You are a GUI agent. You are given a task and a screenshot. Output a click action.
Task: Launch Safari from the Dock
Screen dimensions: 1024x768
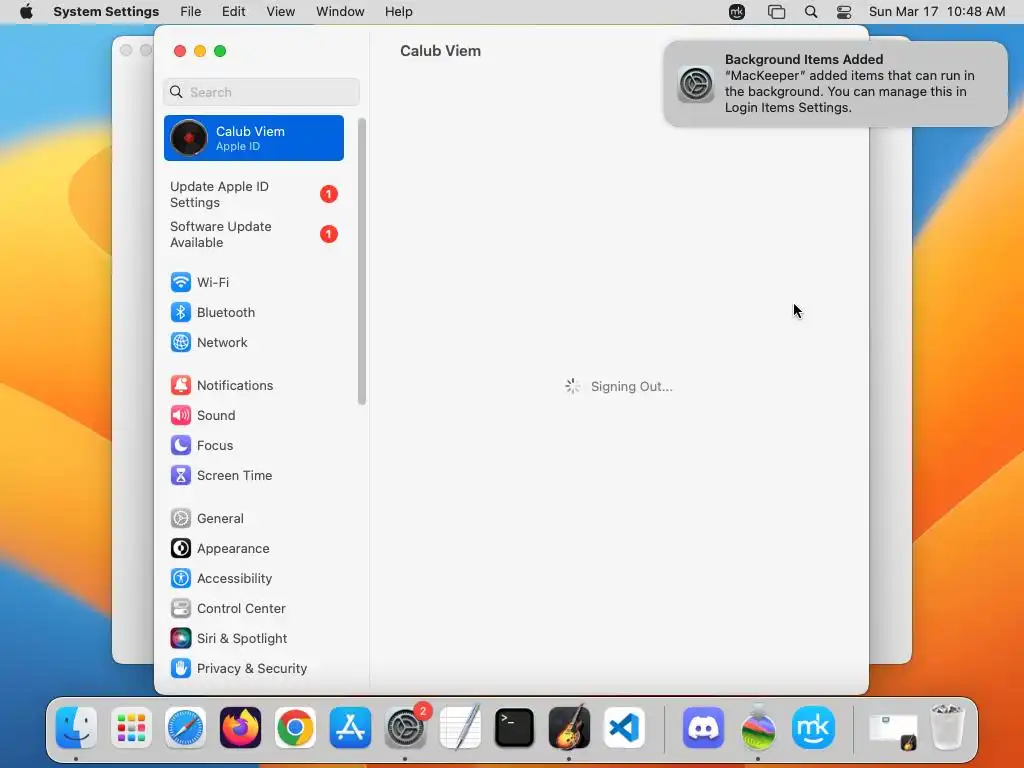(185, 727)
